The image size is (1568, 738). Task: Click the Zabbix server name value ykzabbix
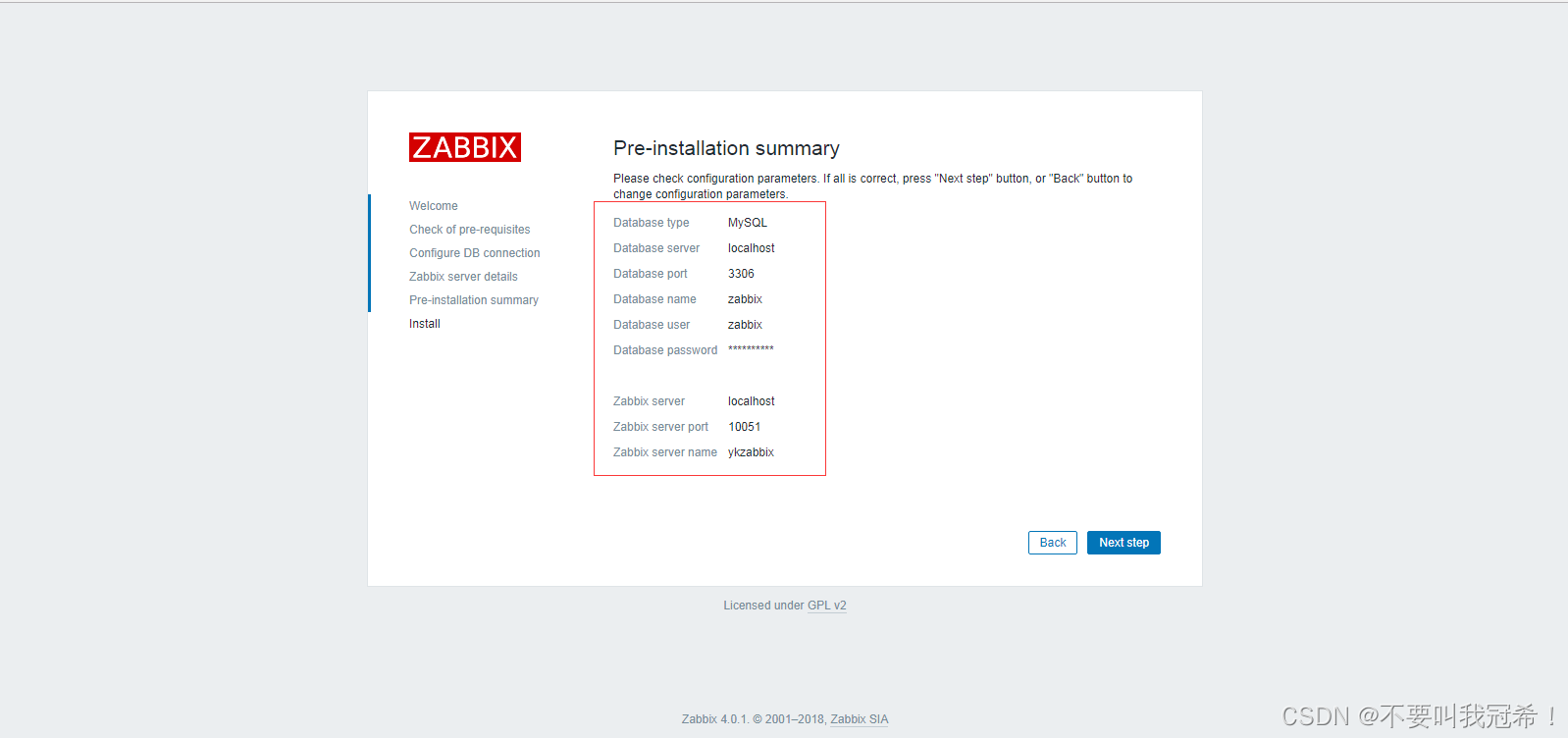pyautogui.click(x=751, y=452)
